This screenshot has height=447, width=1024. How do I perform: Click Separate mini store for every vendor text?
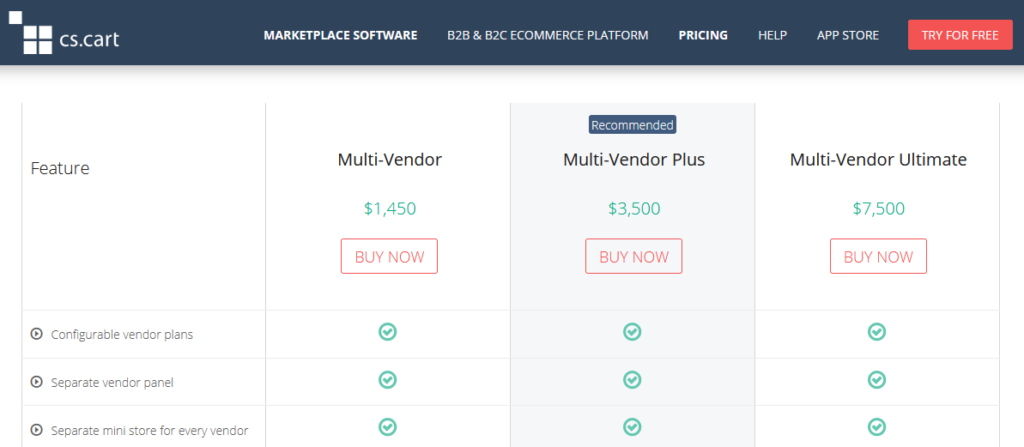point(150,431)
